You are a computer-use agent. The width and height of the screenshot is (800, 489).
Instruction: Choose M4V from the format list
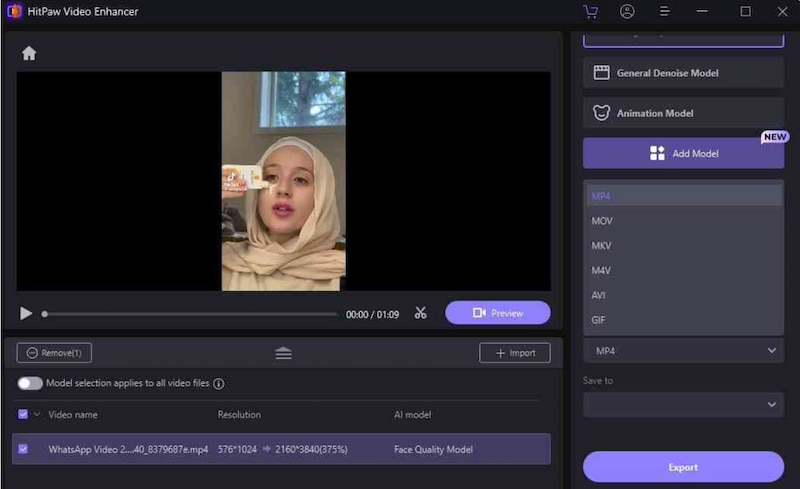[x=684, y=271]
